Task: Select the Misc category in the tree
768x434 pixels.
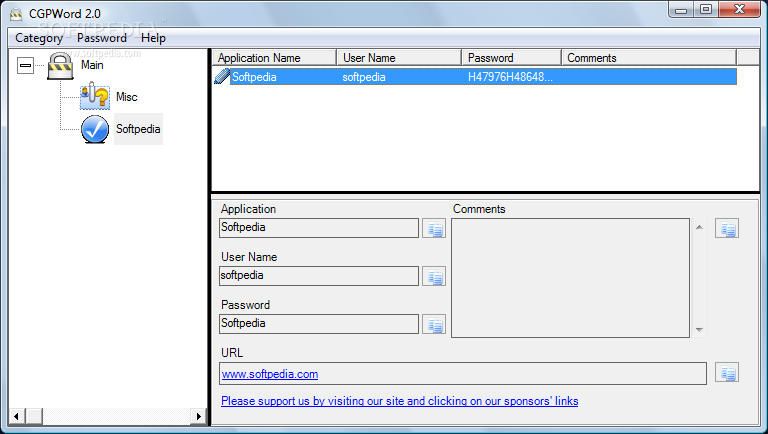Action: click(127, 97)
